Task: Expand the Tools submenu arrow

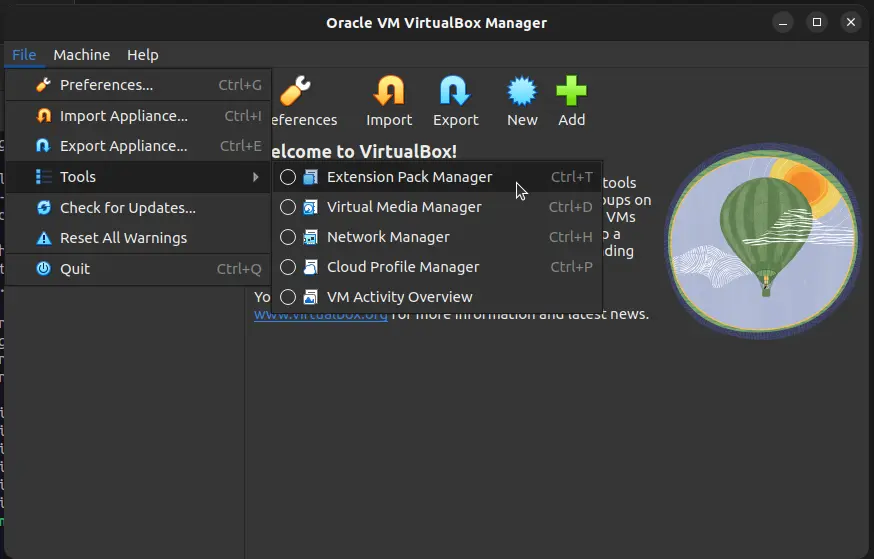Action: 255,177
